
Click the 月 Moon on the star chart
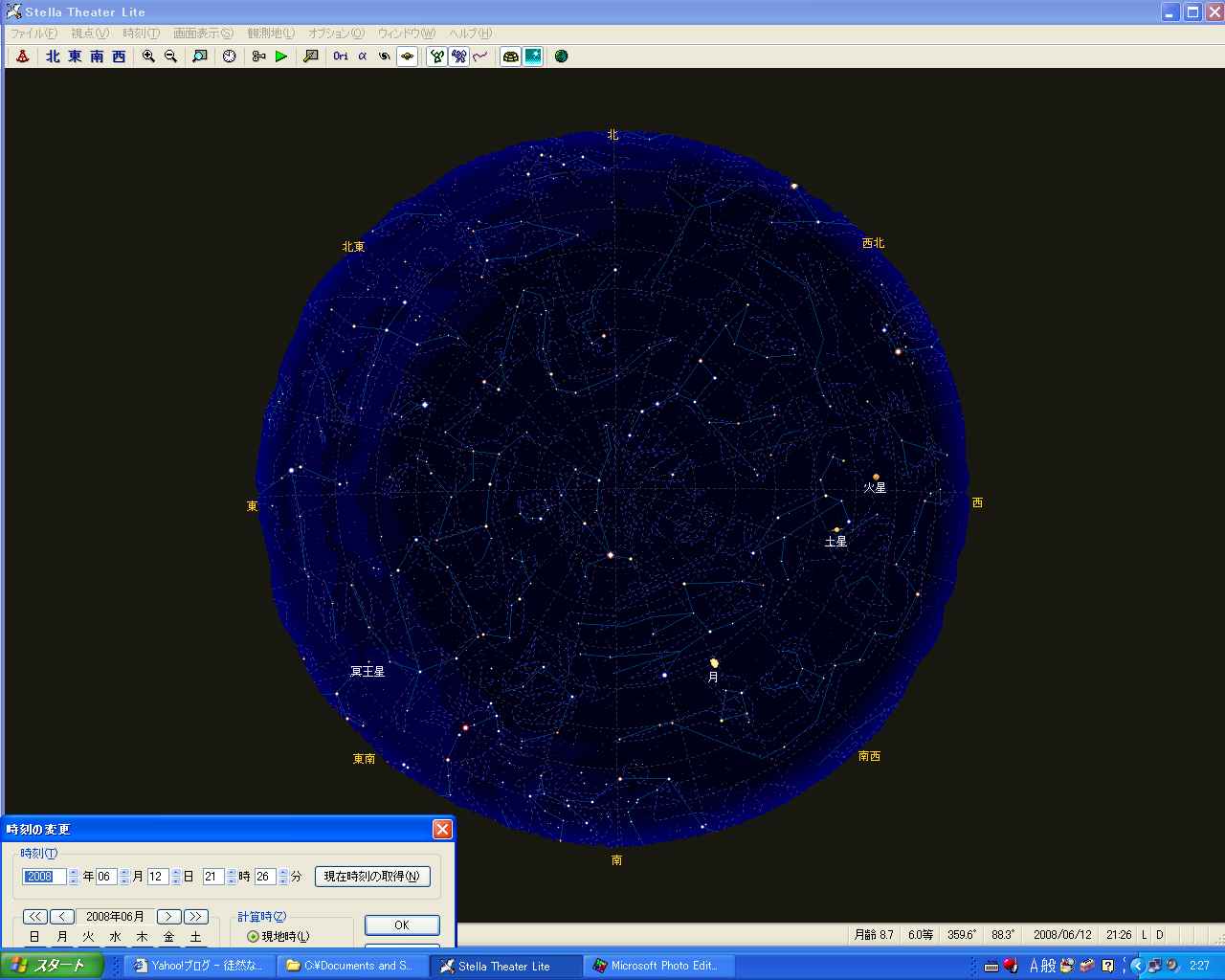pos(714,662)
